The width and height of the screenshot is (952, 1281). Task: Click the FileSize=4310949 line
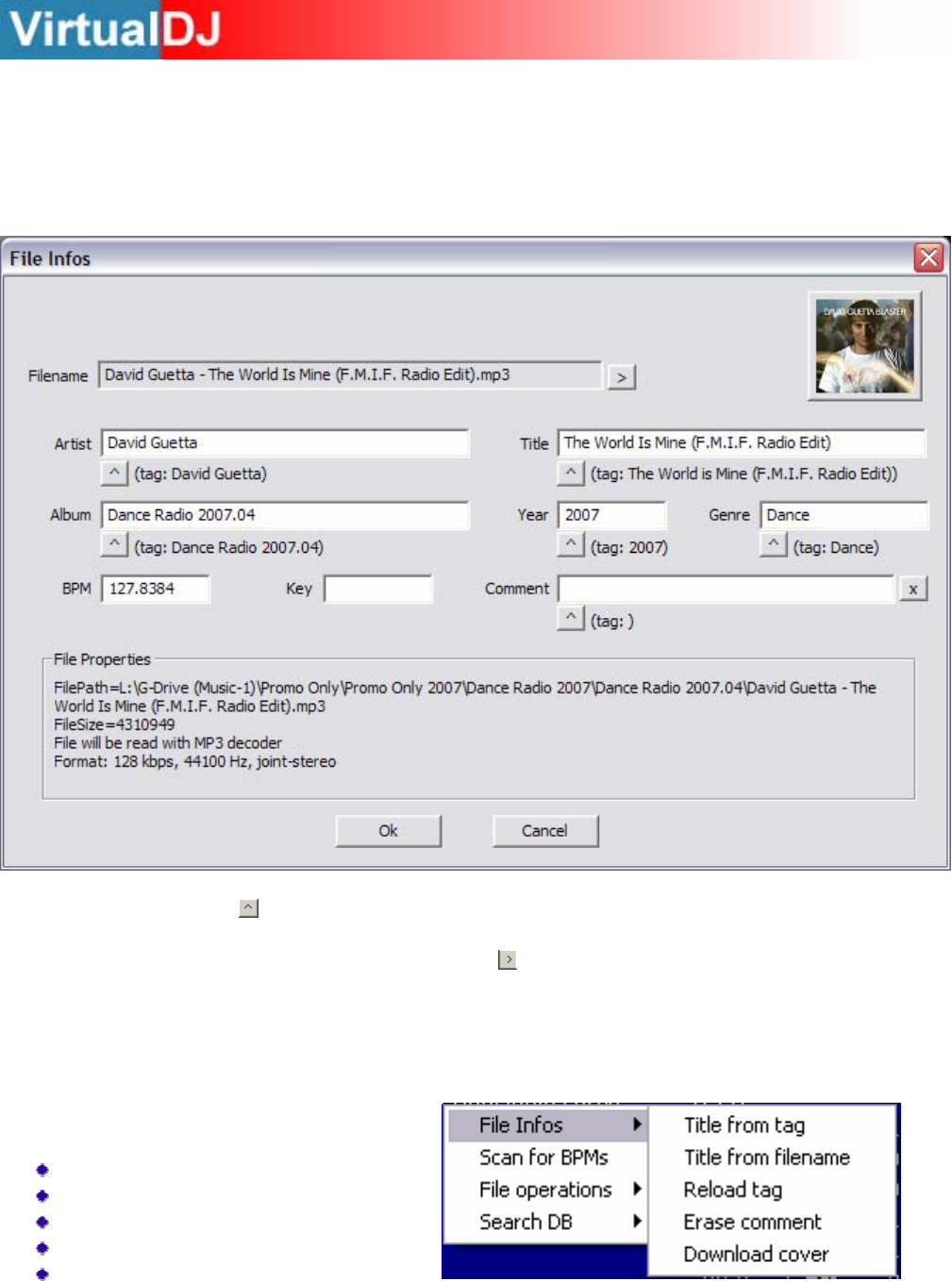(114, 724)
